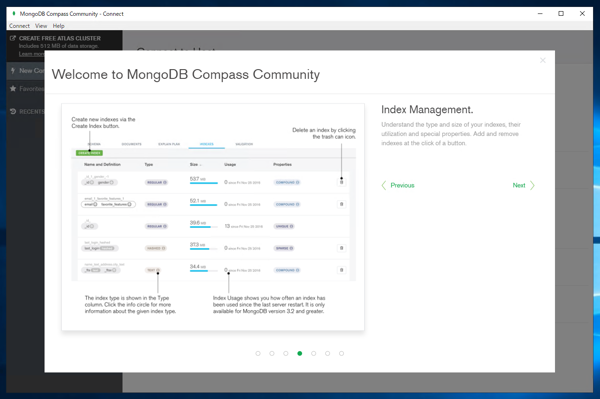Click the Index Management heading
600x399 pixels.
[427, 110]
